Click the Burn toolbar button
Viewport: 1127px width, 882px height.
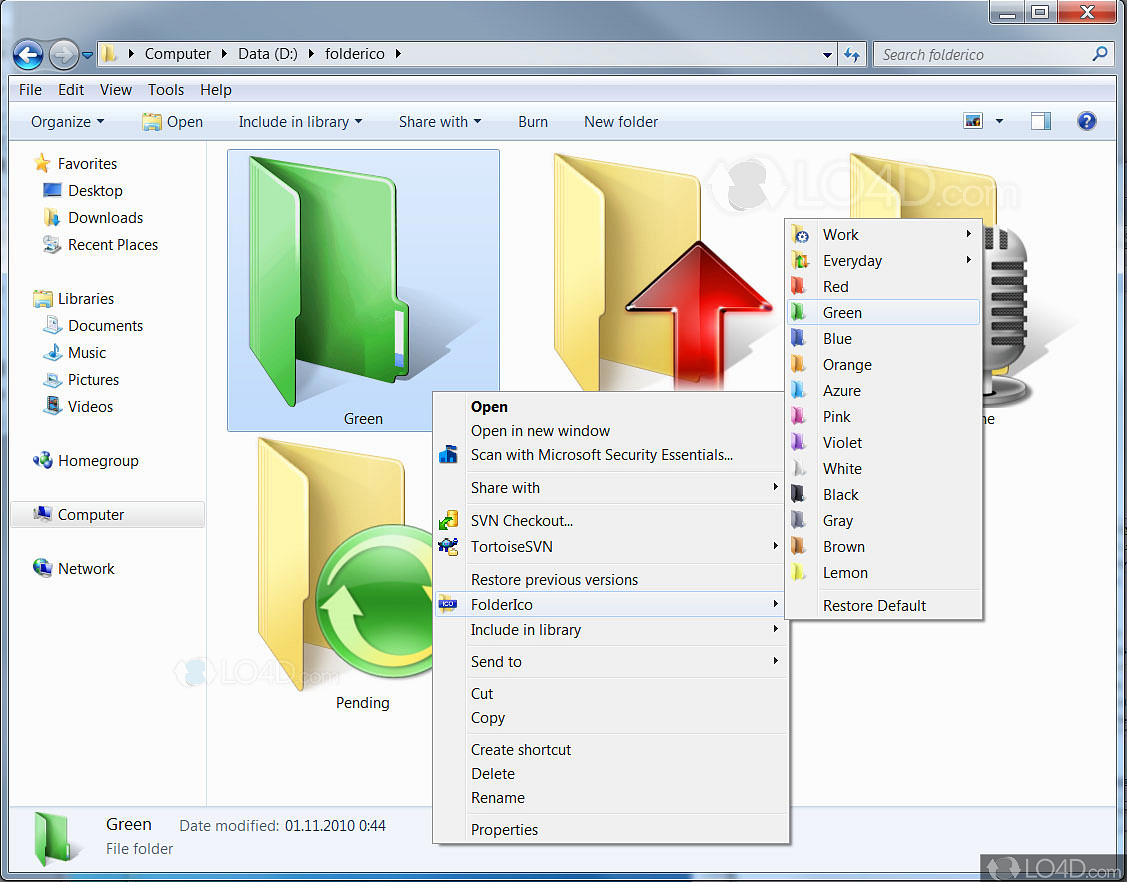533,122
